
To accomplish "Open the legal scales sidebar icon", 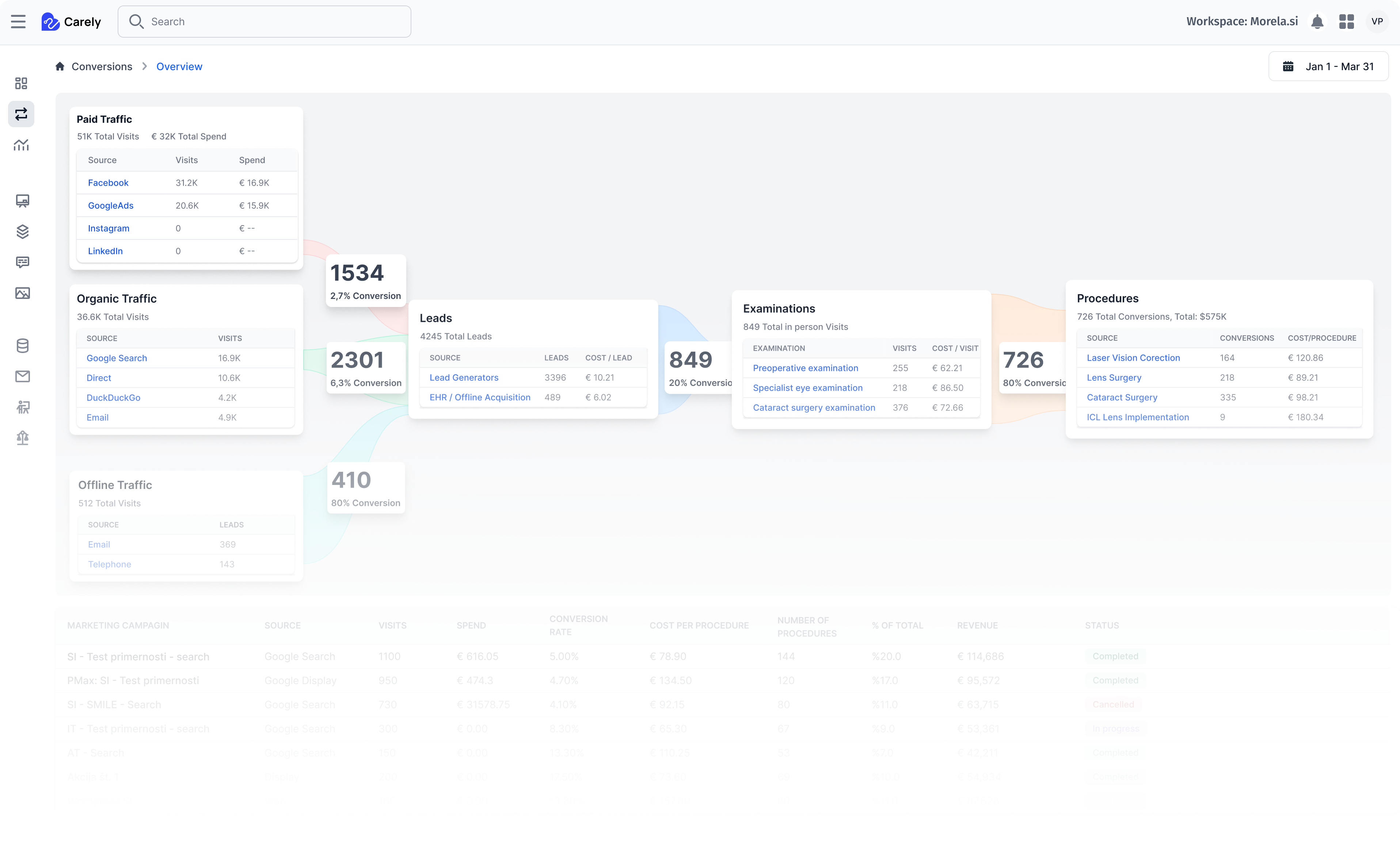I will tap(22, 438).
